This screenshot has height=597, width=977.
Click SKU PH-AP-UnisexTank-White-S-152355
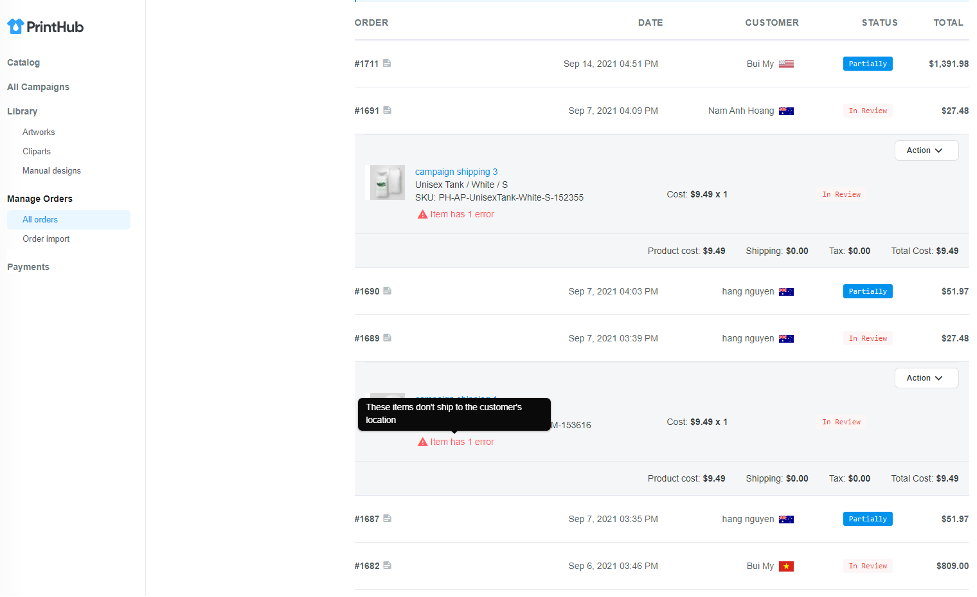(499, 198)
